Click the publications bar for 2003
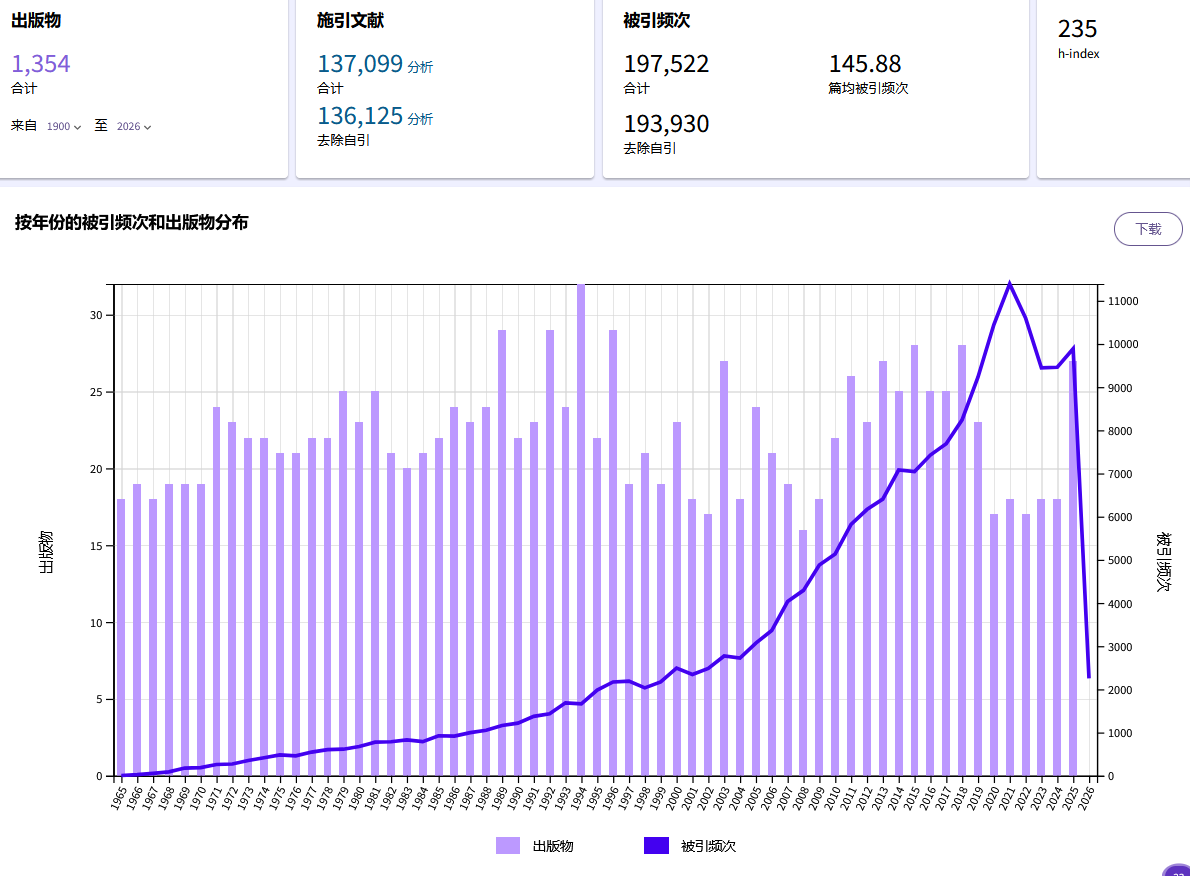 [724, 568]
